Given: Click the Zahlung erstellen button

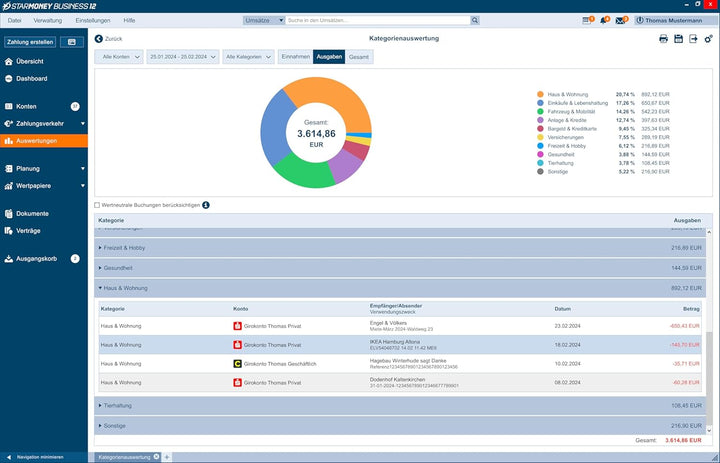Looking at the screenshot, I should click(x=30, y=42).
